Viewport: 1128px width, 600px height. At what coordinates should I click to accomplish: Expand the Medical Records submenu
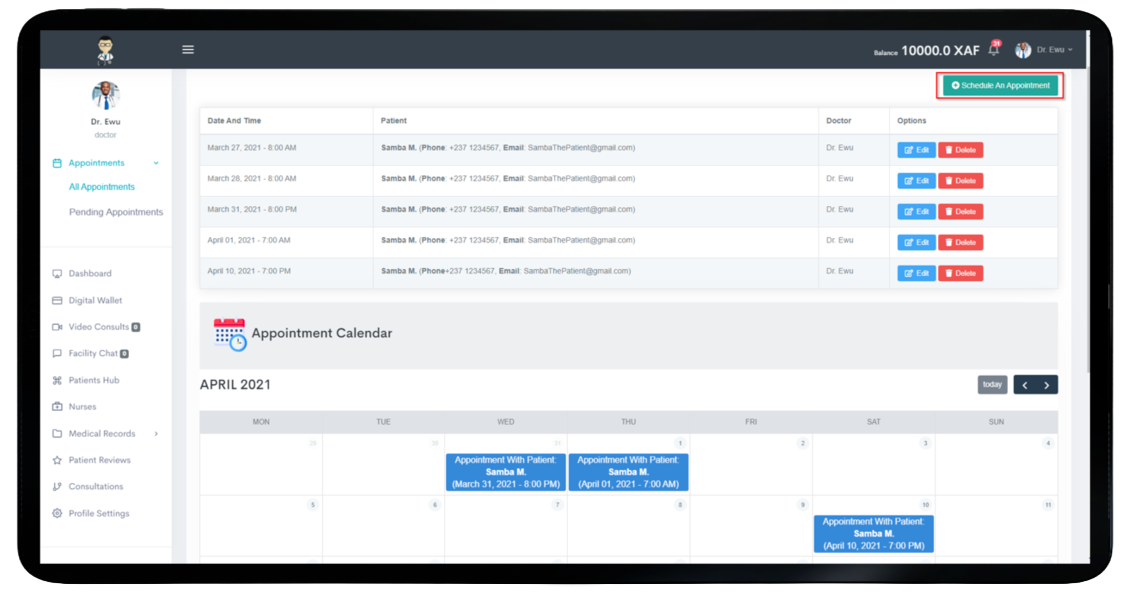click(156, 434)
